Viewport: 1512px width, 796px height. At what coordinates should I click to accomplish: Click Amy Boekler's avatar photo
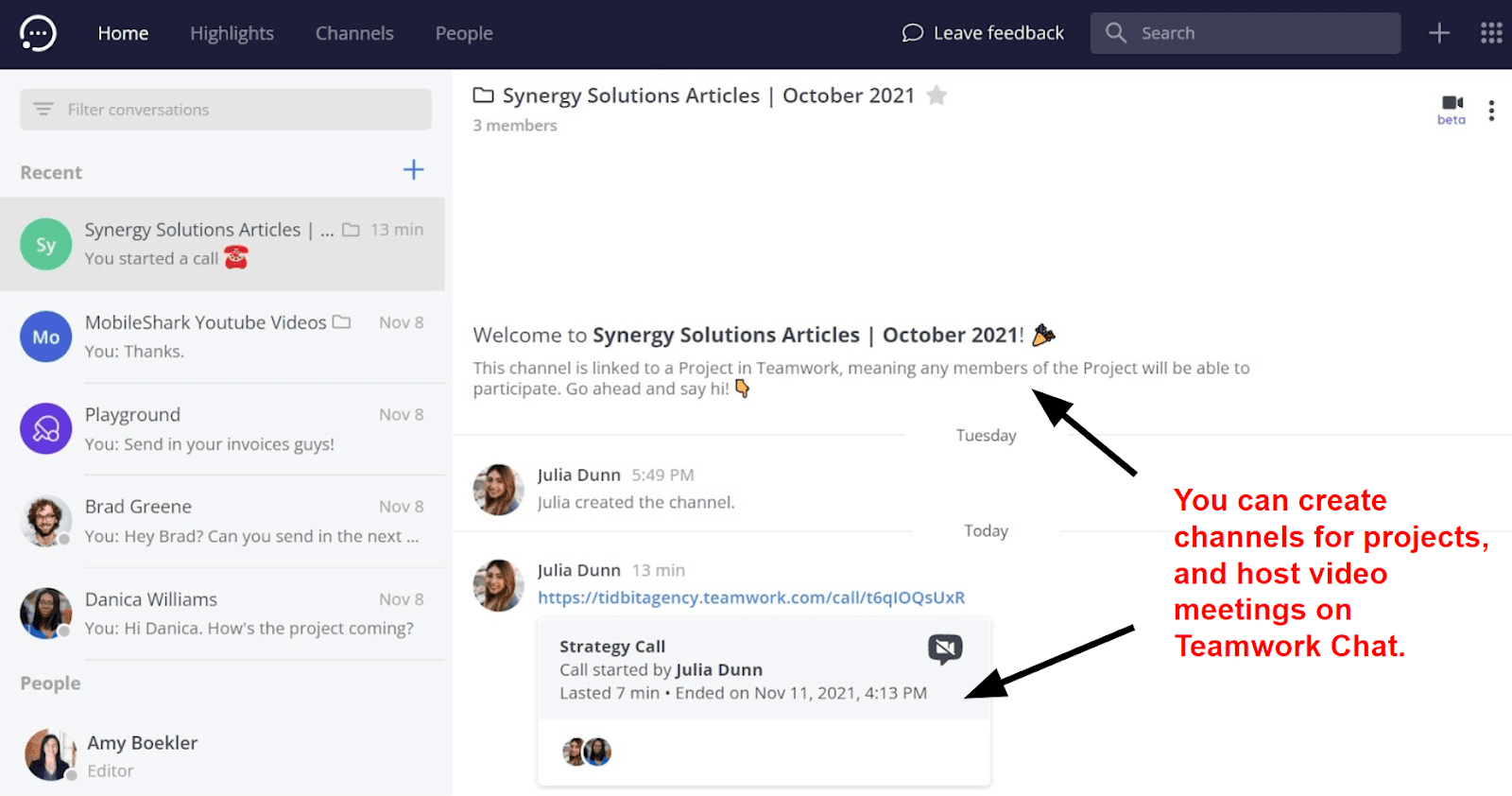(49, 754)
